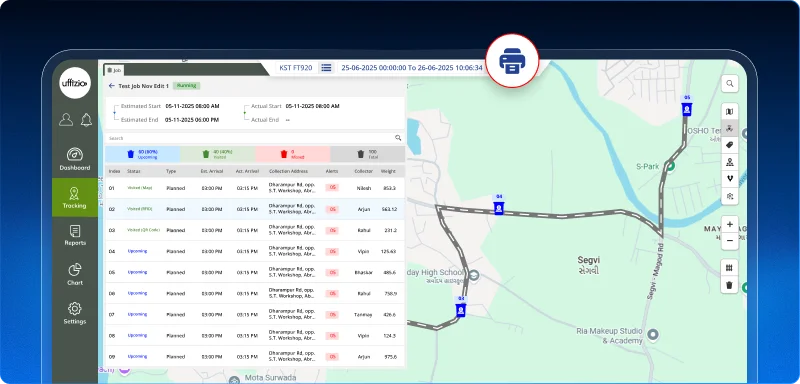Select the row with weight 124.3
The height and width of the screenshot is (384, 800).
pyautogui.click(x=255, y=336)
